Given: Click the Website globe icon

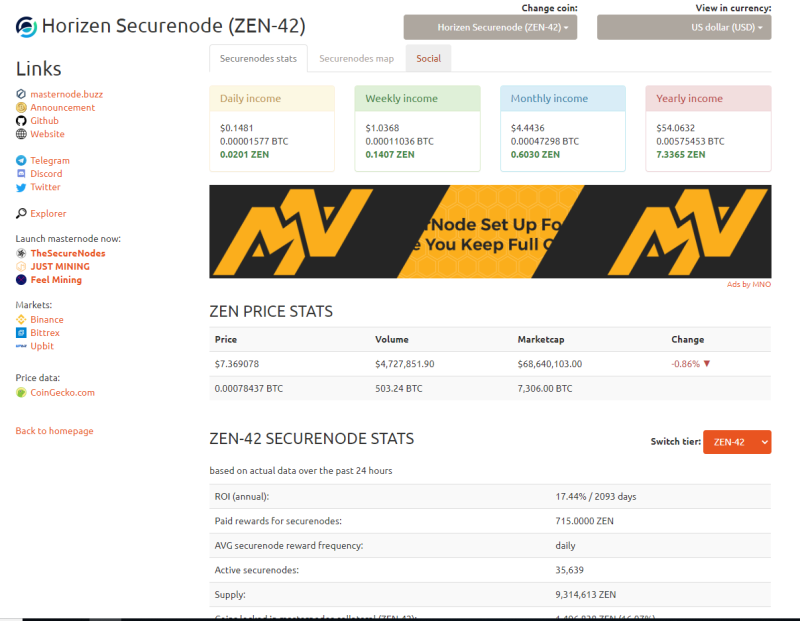Looking at the screenshot, I should click(x=21, y=134).
